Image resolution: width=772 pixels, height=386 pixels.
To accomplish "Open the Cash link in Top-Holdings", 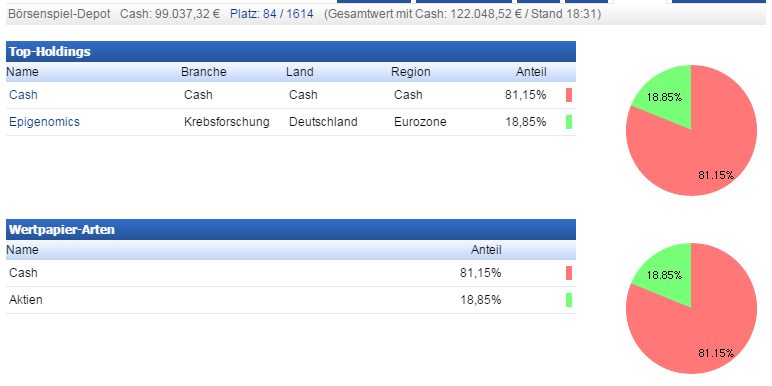I will click(x=23, y=95).
